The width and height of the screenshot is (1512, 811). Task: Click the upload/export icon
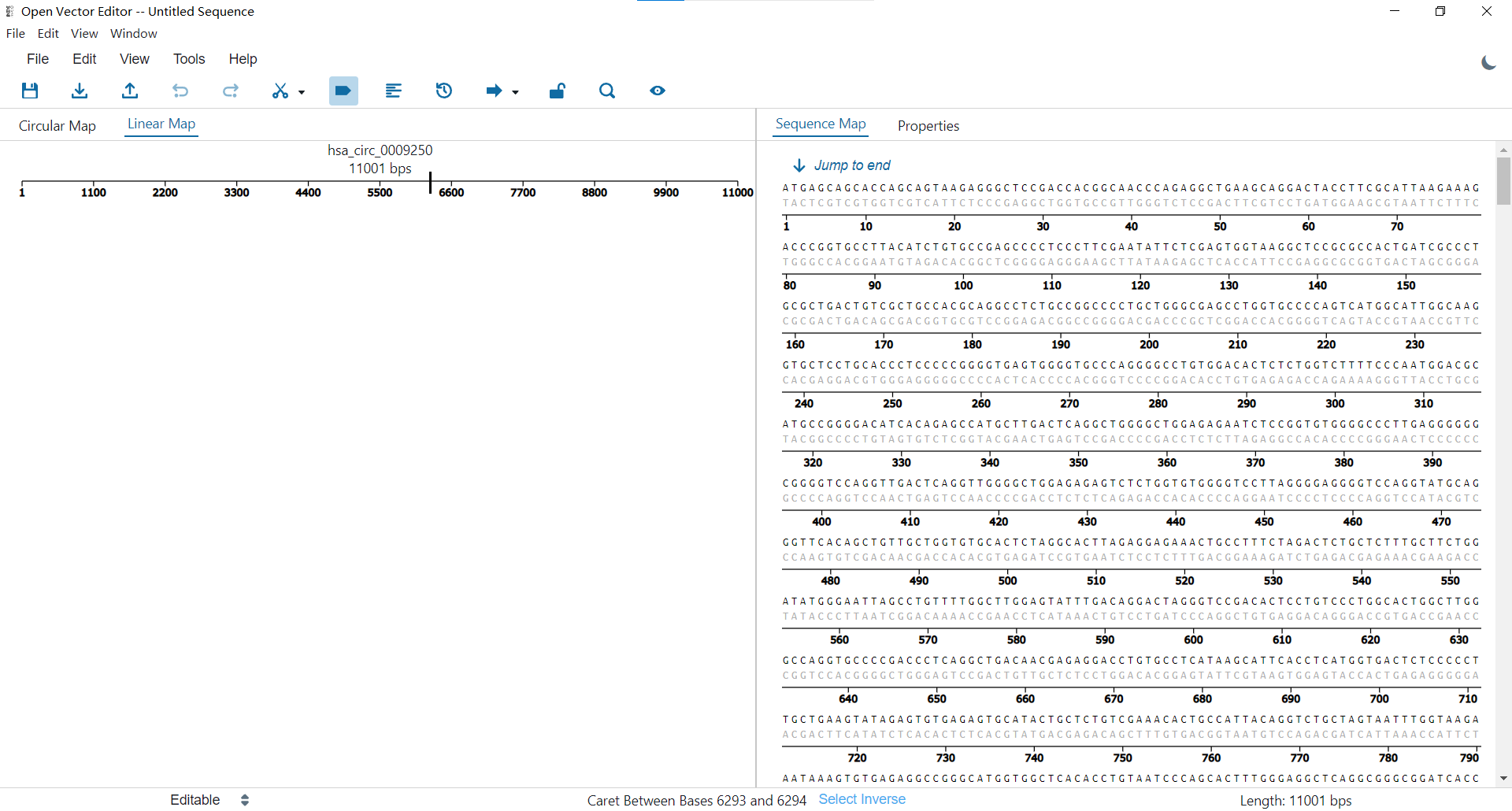click(130, 91)
